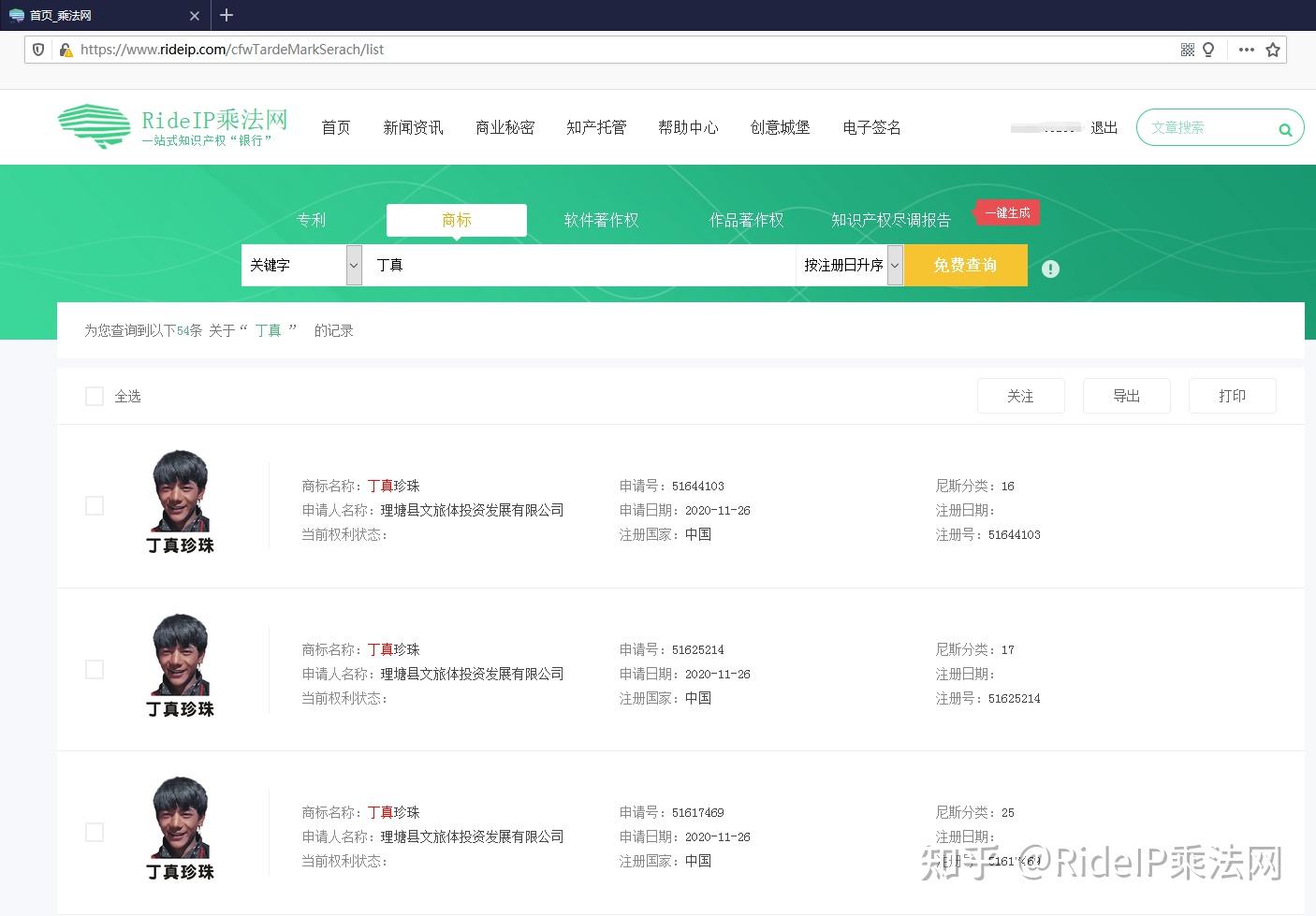This screenshot has width=1316, height=916.
Task: Switch to the 作品著作权 tab
Action: click(746, 220)
